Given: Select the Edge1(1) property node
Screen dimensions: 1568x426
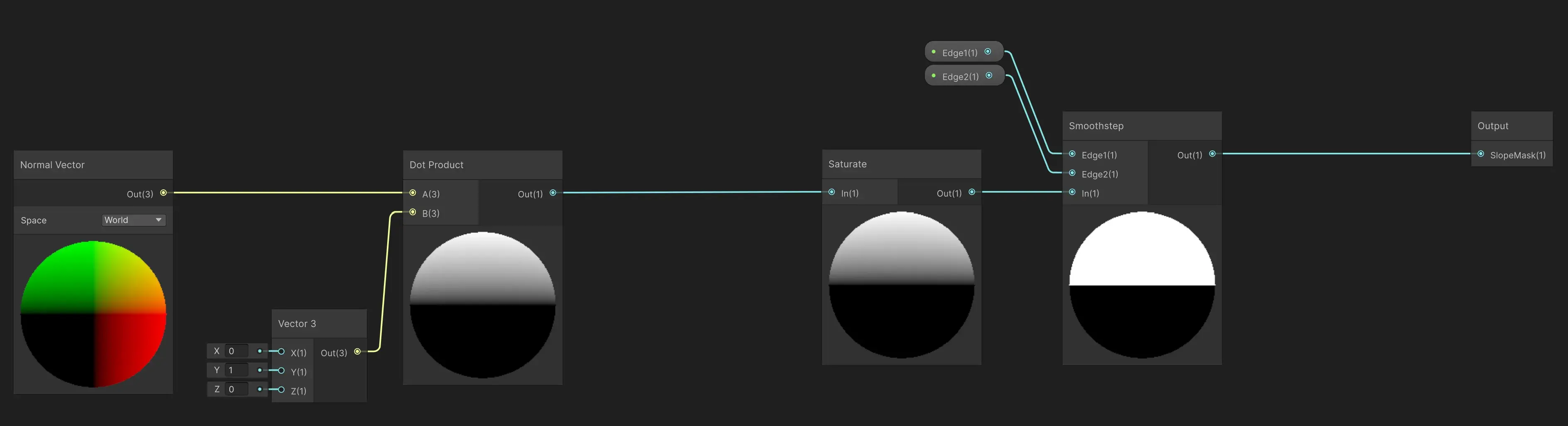Looking at the screenshot, I should pos(963,52).
